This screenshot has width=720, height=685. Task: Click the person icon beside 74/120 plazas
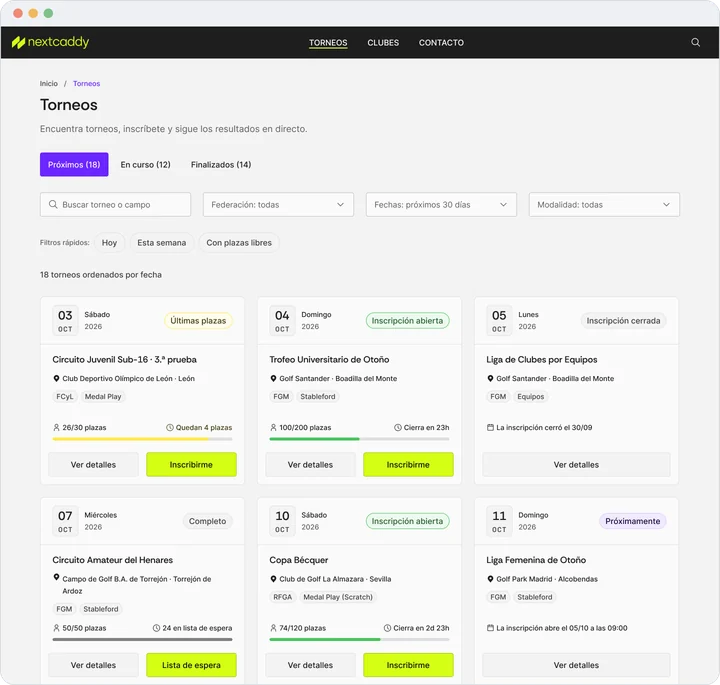pyautogui.click(x=273, y=628)
